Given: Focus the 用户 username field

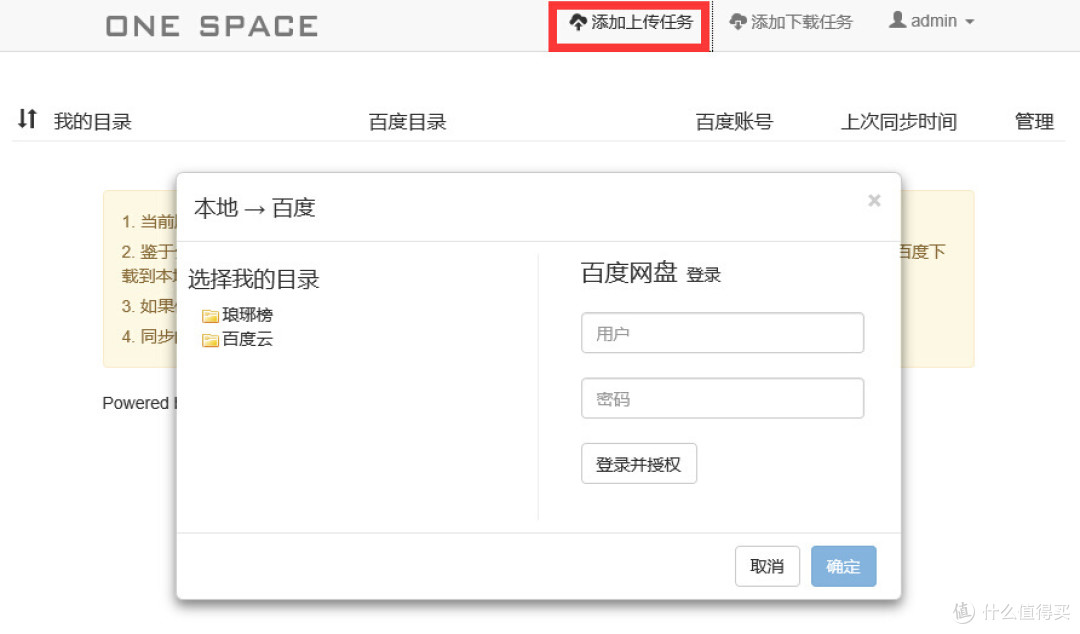Looking at the screenshot, I should pos(722,333).
